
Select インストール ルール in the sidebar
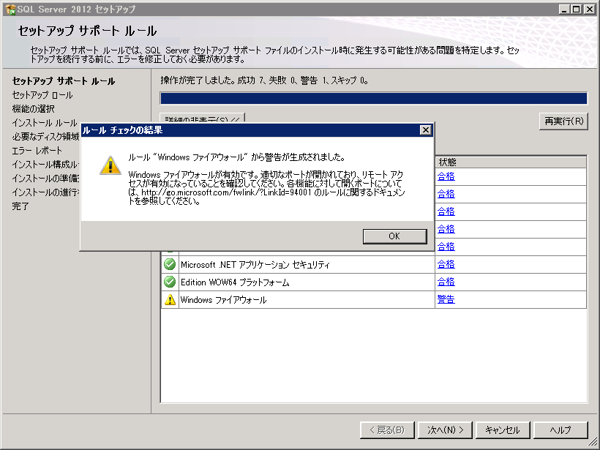[45, 123]
